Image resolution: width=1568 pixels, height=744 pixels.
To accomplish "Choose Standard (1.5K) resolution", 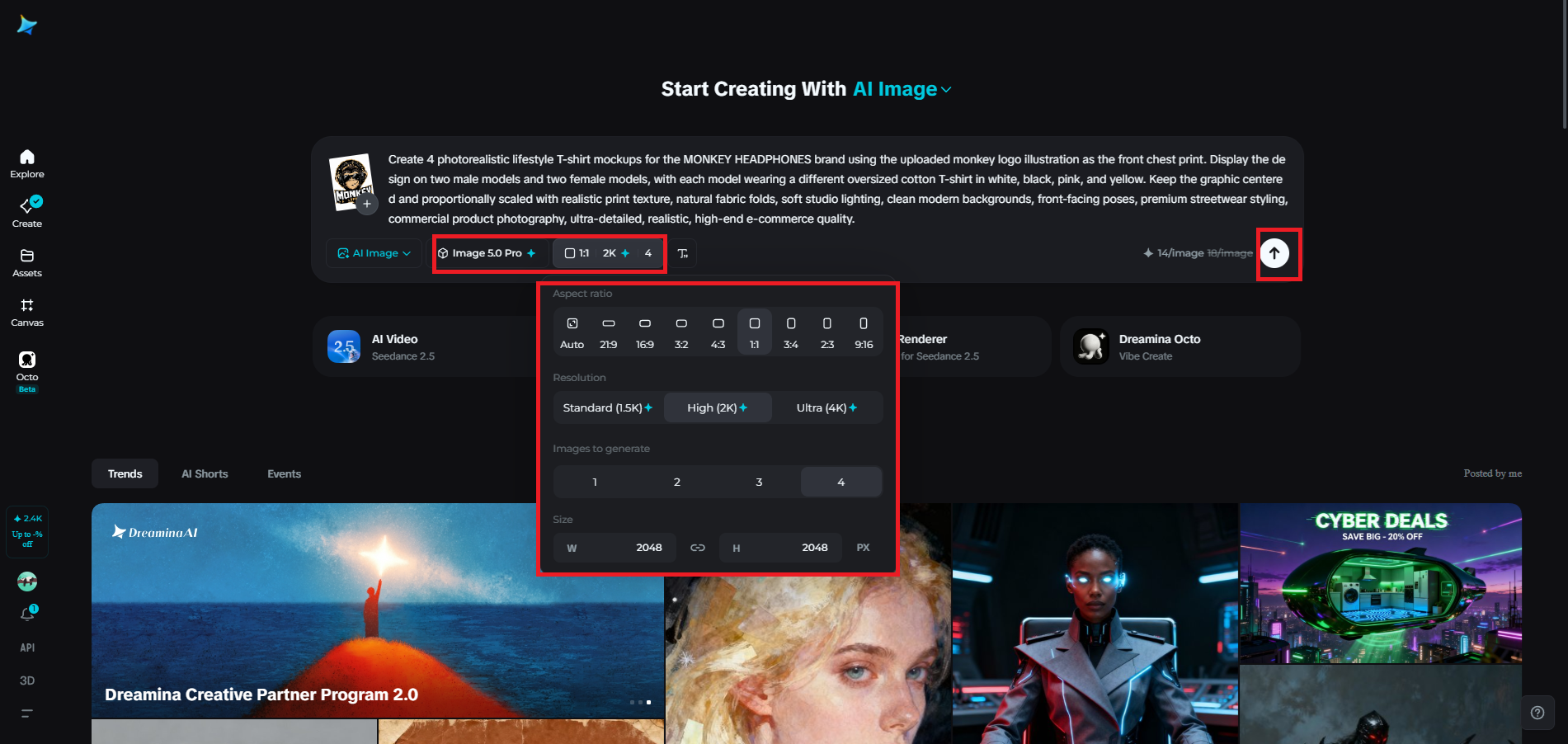I will [x=609, y=407].
